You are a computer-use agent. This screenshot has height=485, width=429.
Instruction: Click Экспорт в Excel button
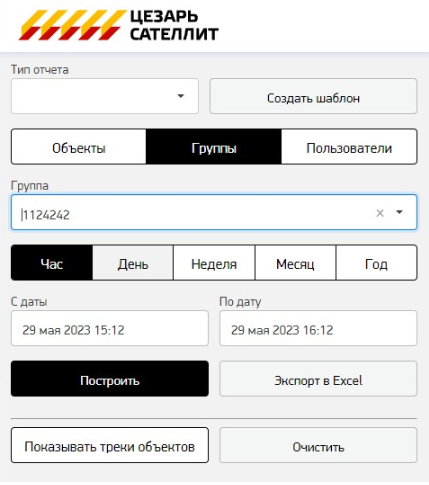click(318, 379)
